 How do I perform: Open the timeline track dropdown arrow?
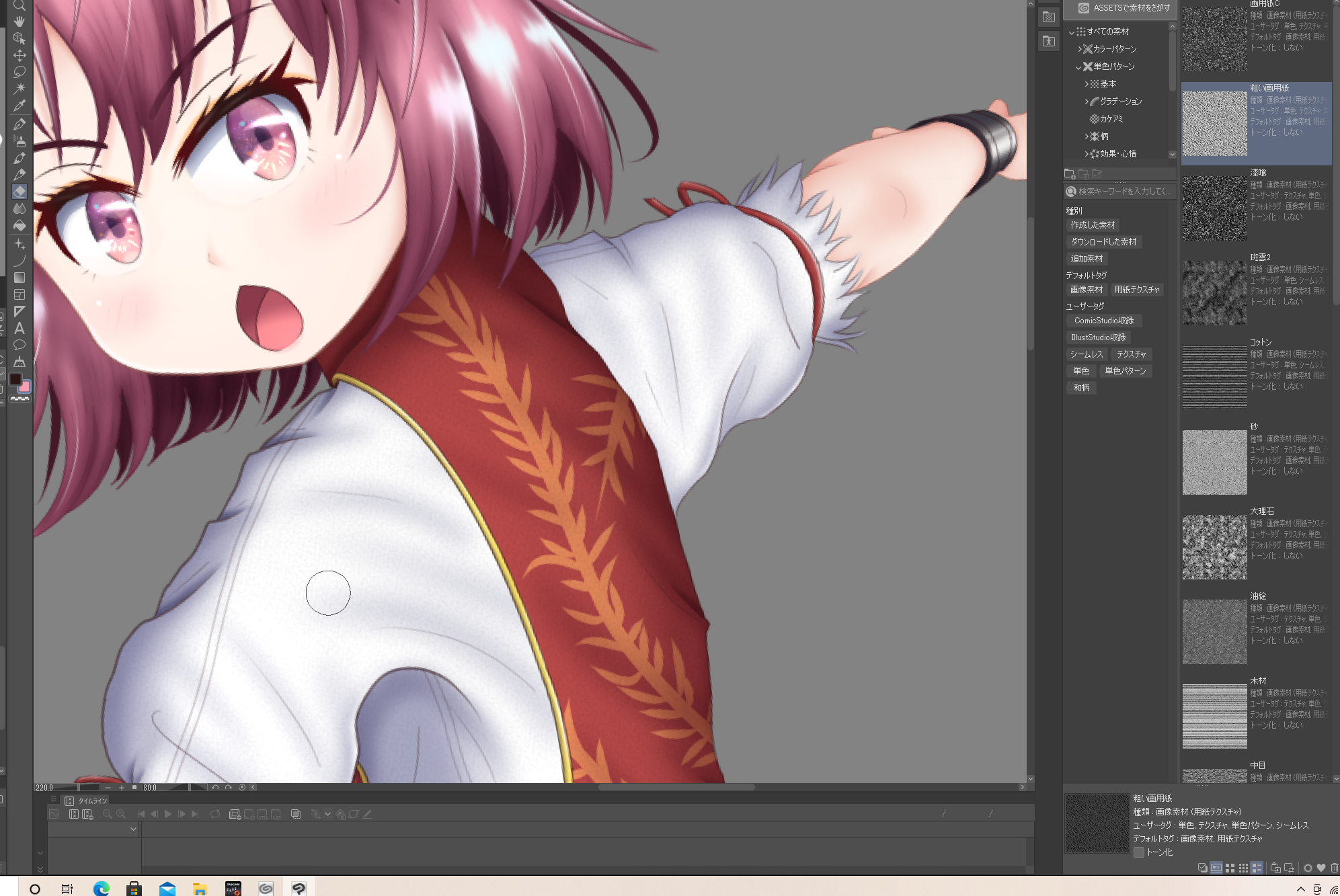tap(133, 829)
